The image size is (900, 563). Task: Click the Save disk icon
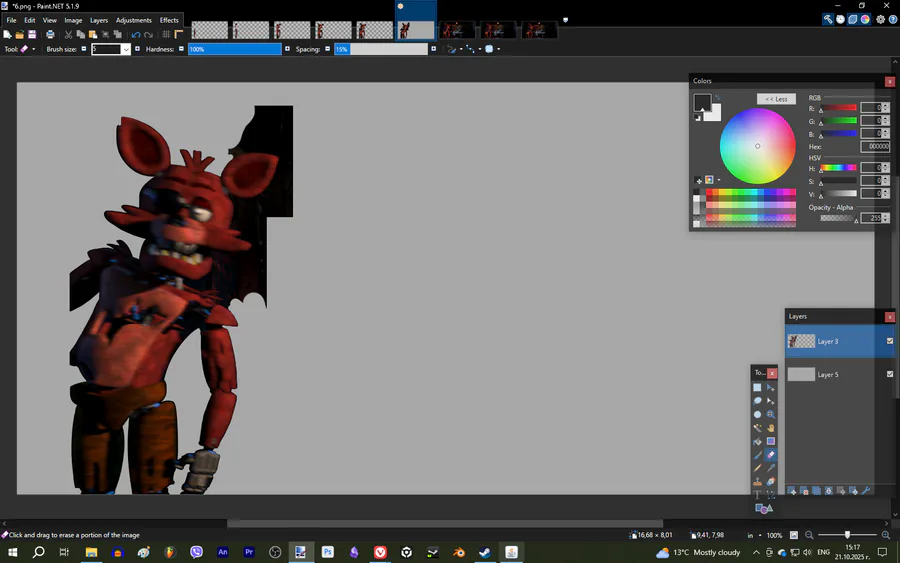(x=32, y=34)
